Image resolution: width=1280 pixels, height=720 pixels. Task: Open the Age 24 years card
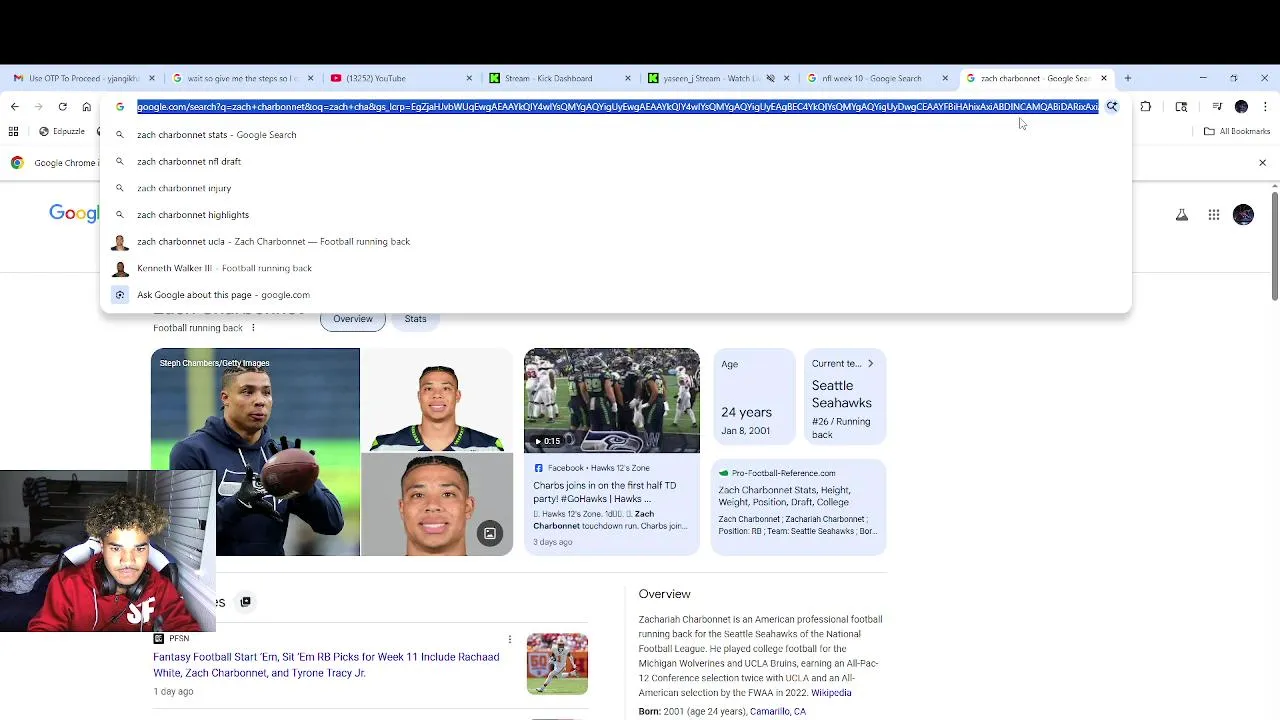pos(753,398)
